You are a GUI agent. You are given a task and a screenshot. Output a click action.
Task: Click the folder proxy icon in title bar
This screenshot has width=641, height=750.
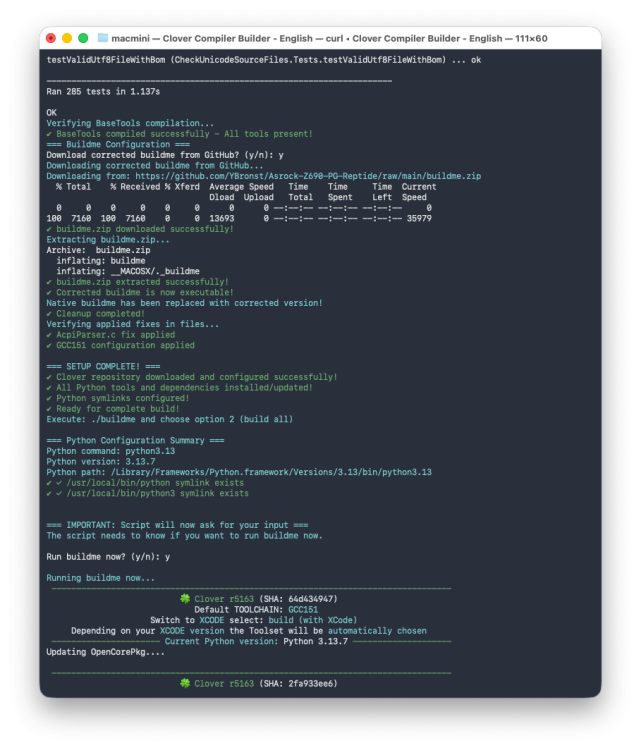point(102,38)
